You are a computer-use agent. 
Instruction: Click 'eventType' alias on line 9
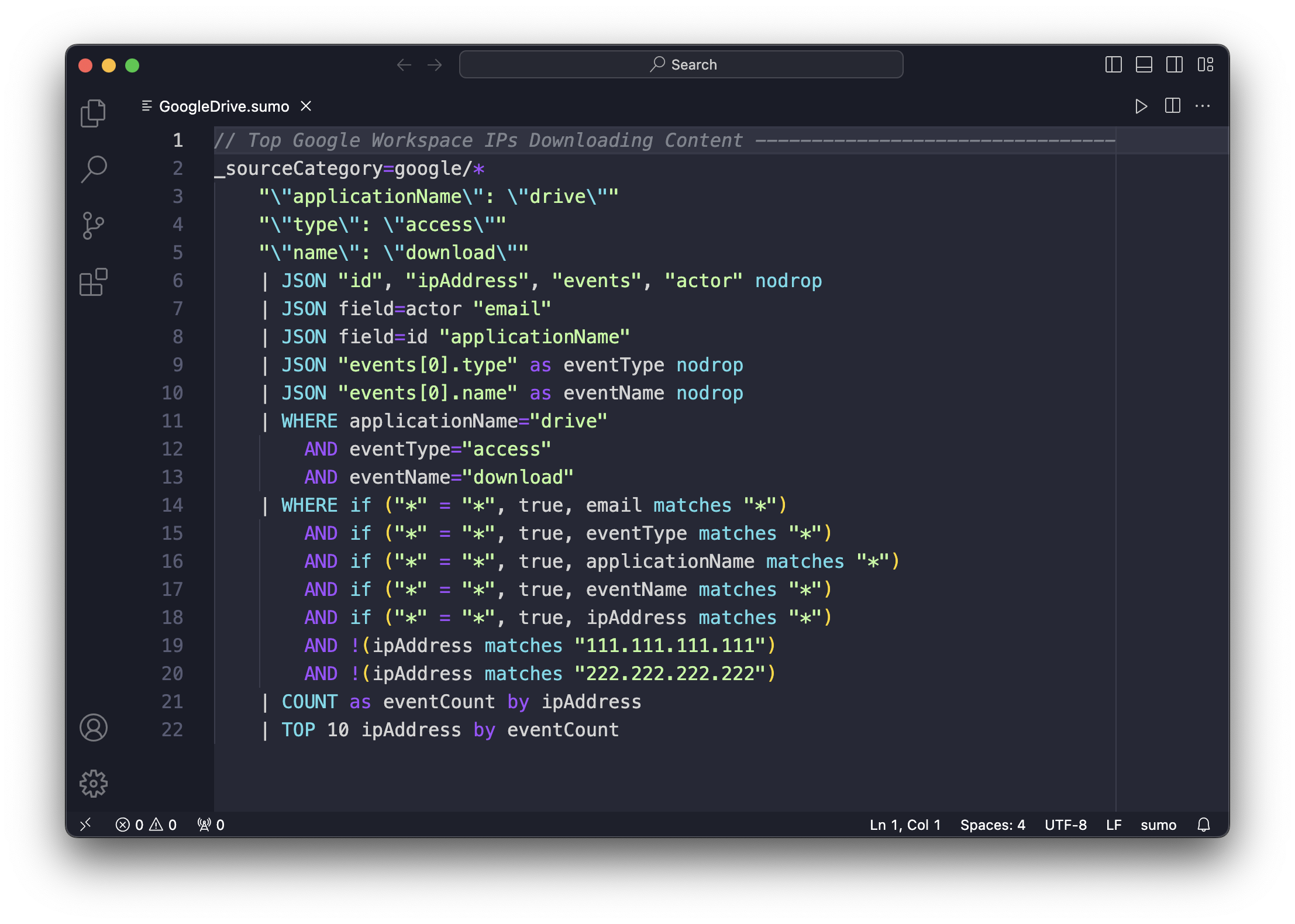pos(614,365)
